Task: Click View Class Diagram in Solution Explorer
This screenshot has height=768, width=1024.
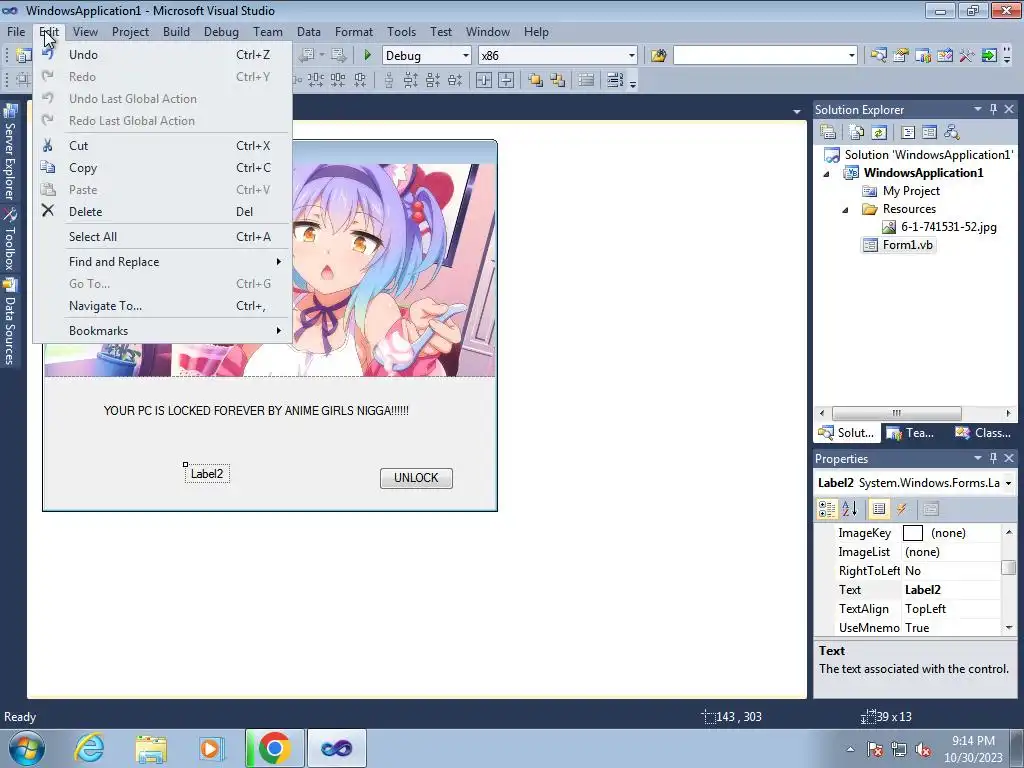Action: [952, 132]
